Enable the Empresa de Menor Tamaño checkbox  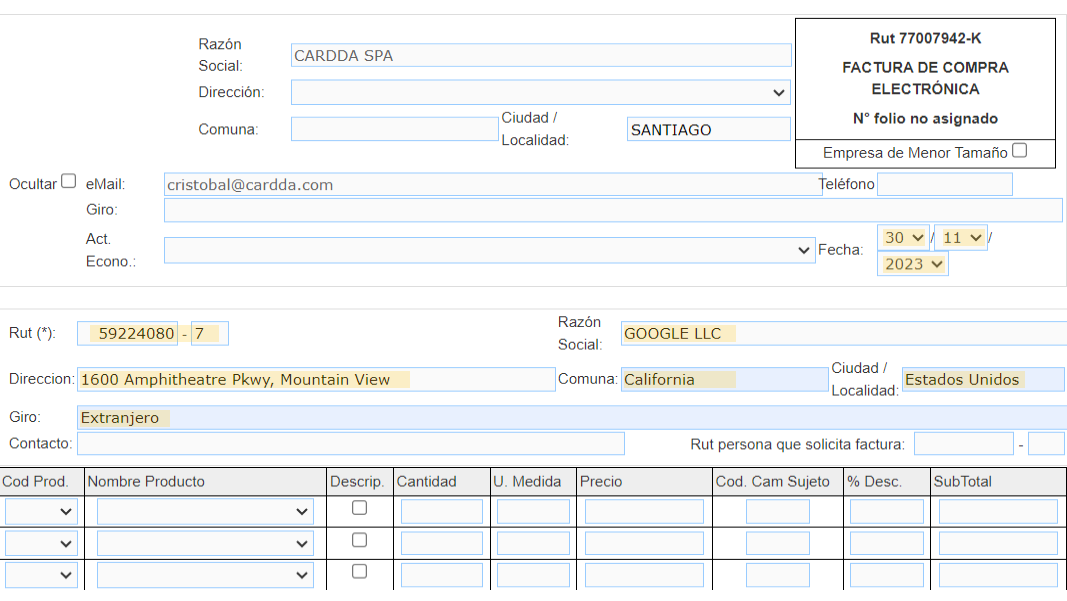coord(1019,151)
